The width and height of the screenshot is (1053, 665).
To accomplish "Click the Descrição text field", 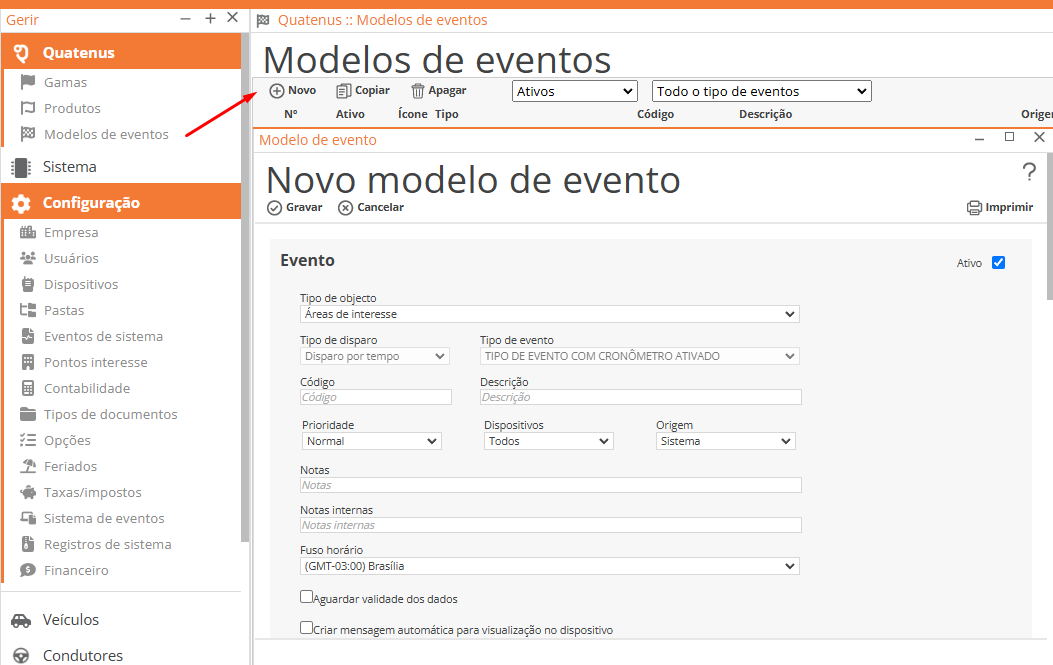I will click(x=640, y=397).
